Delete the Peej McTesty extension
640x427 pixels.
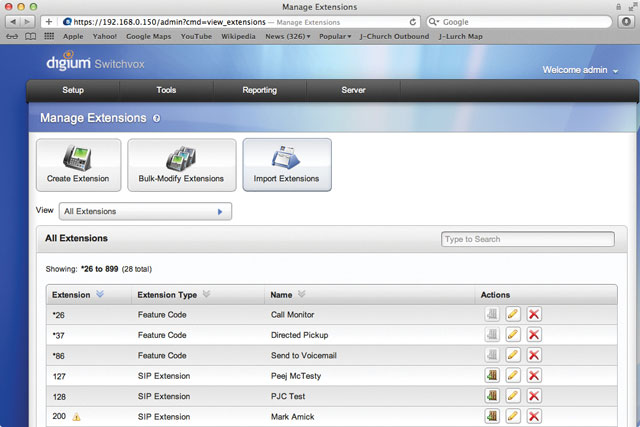point(533,375)
